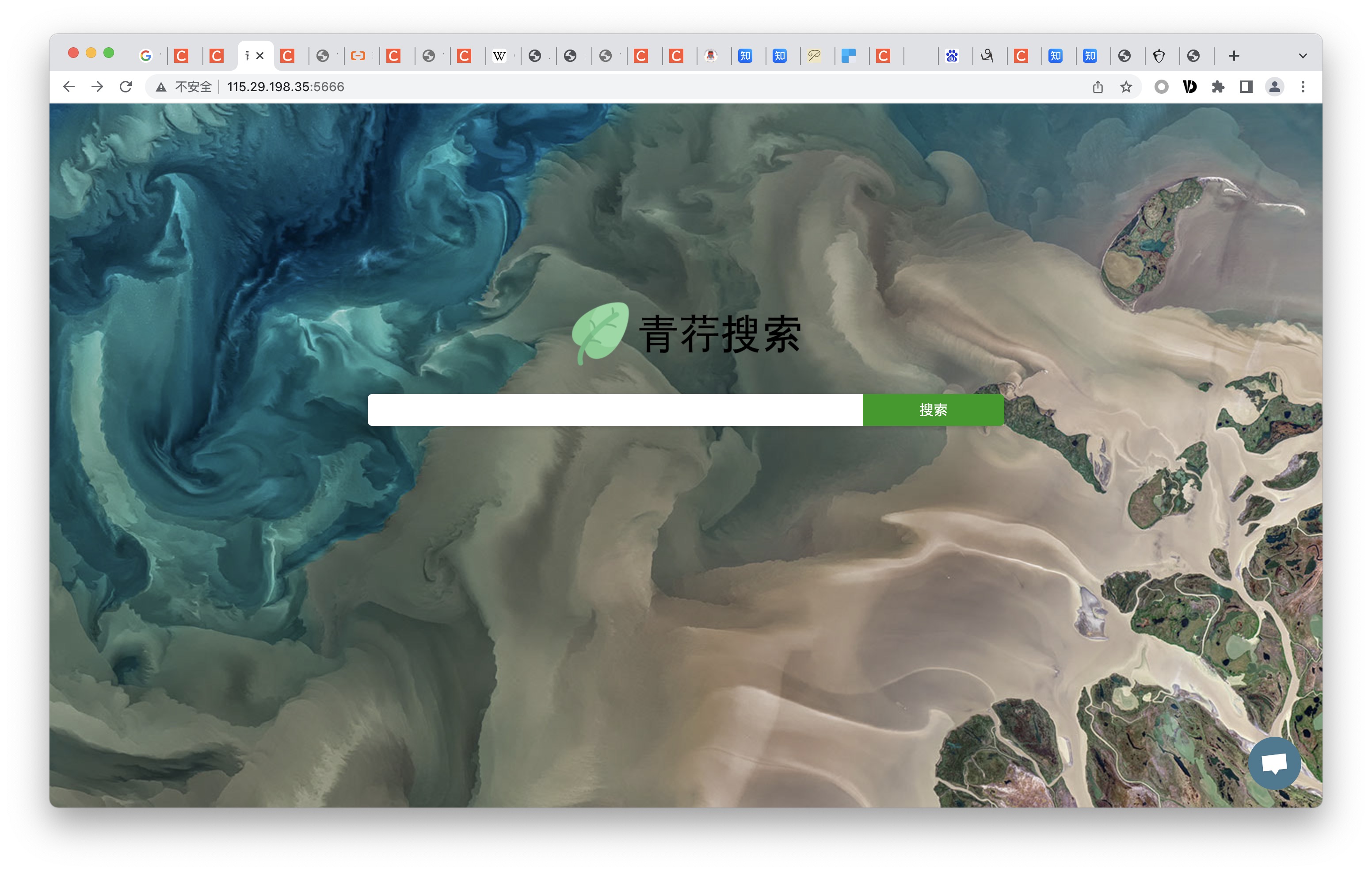Viewport: 1372px width, 873px height.
Task: Close the active tab
Action: (x=260, y=56)
